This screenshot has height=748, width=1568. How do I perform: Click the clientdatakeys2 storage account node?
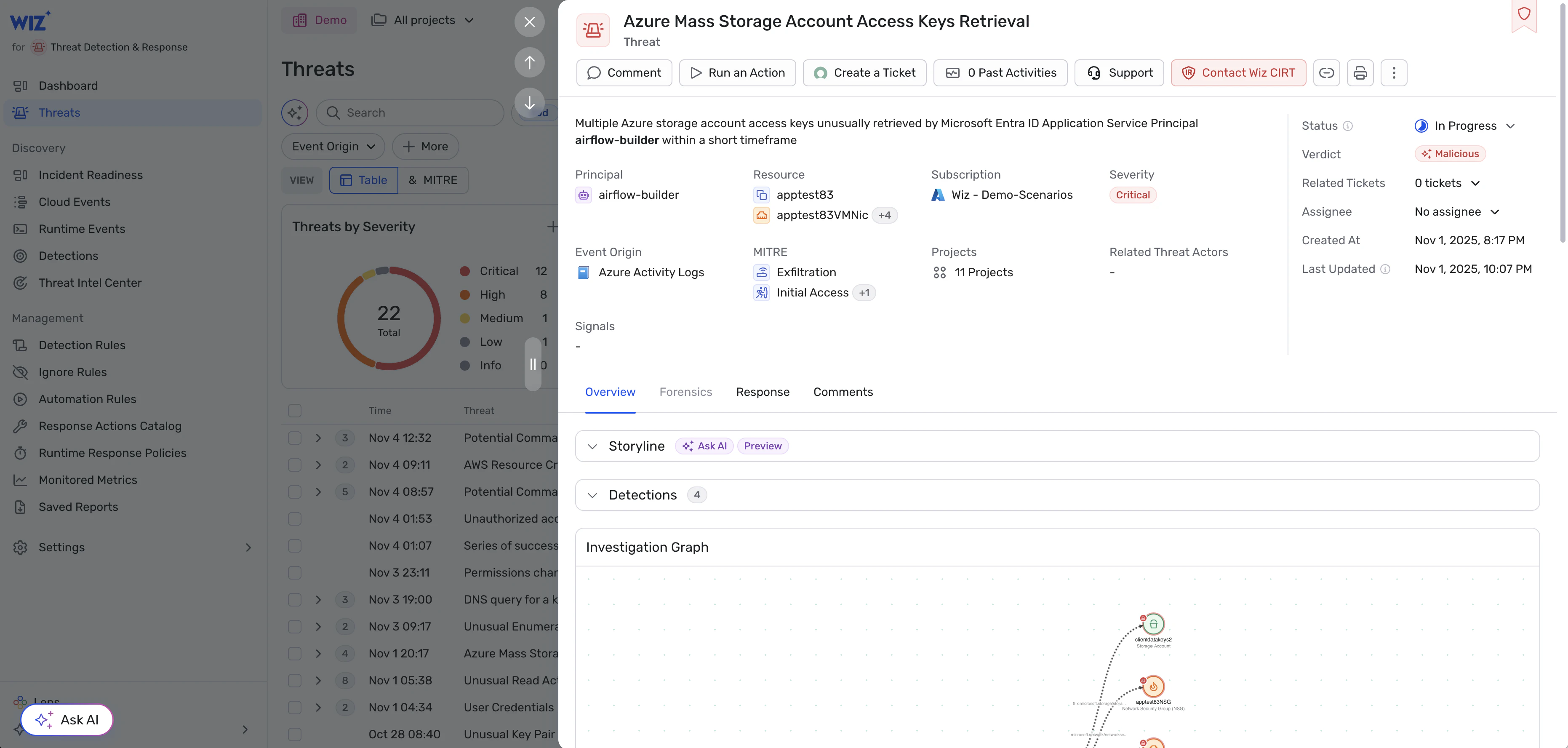tap(1153, 624)
